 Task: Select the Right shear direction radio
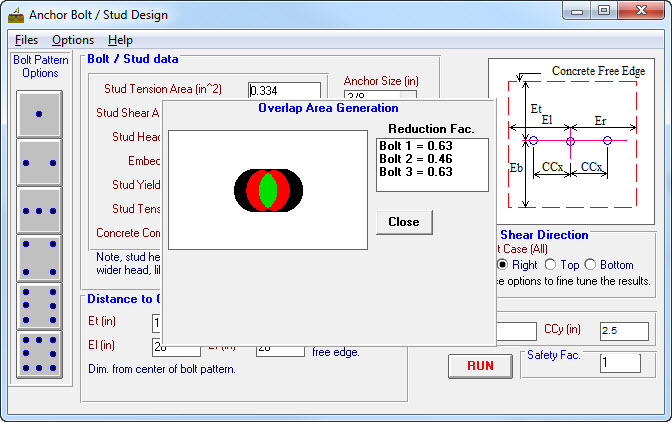(x=502, y=265)
